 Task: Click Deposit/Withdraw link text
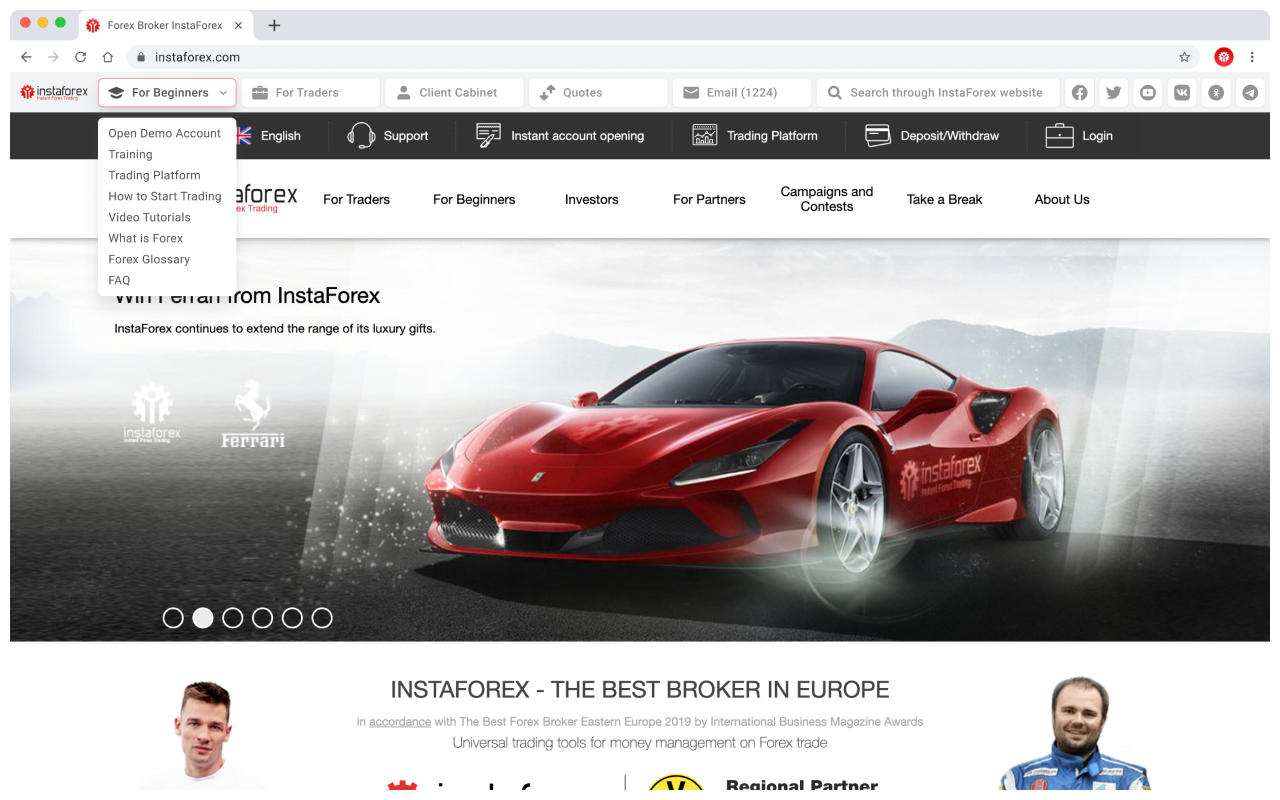[950, 135]
